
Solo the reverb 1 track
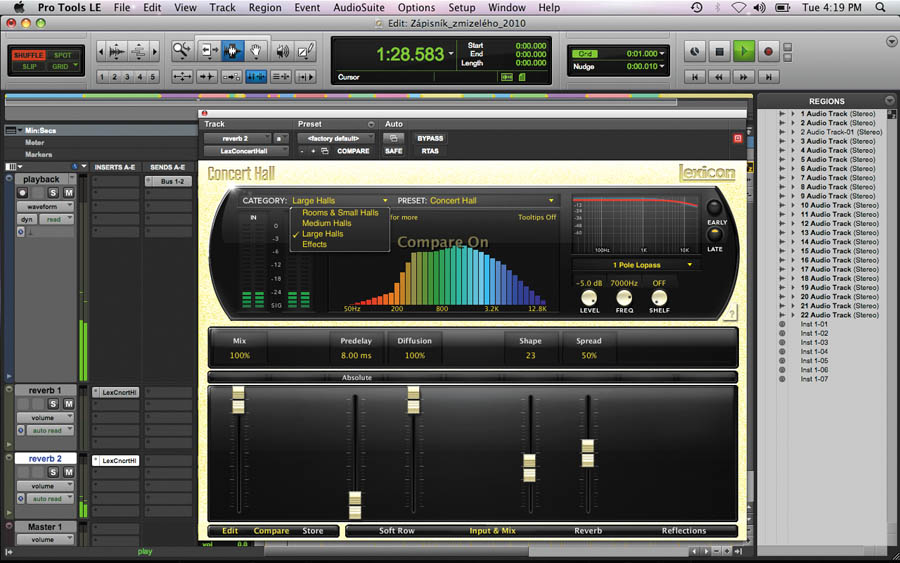point(53,404)
